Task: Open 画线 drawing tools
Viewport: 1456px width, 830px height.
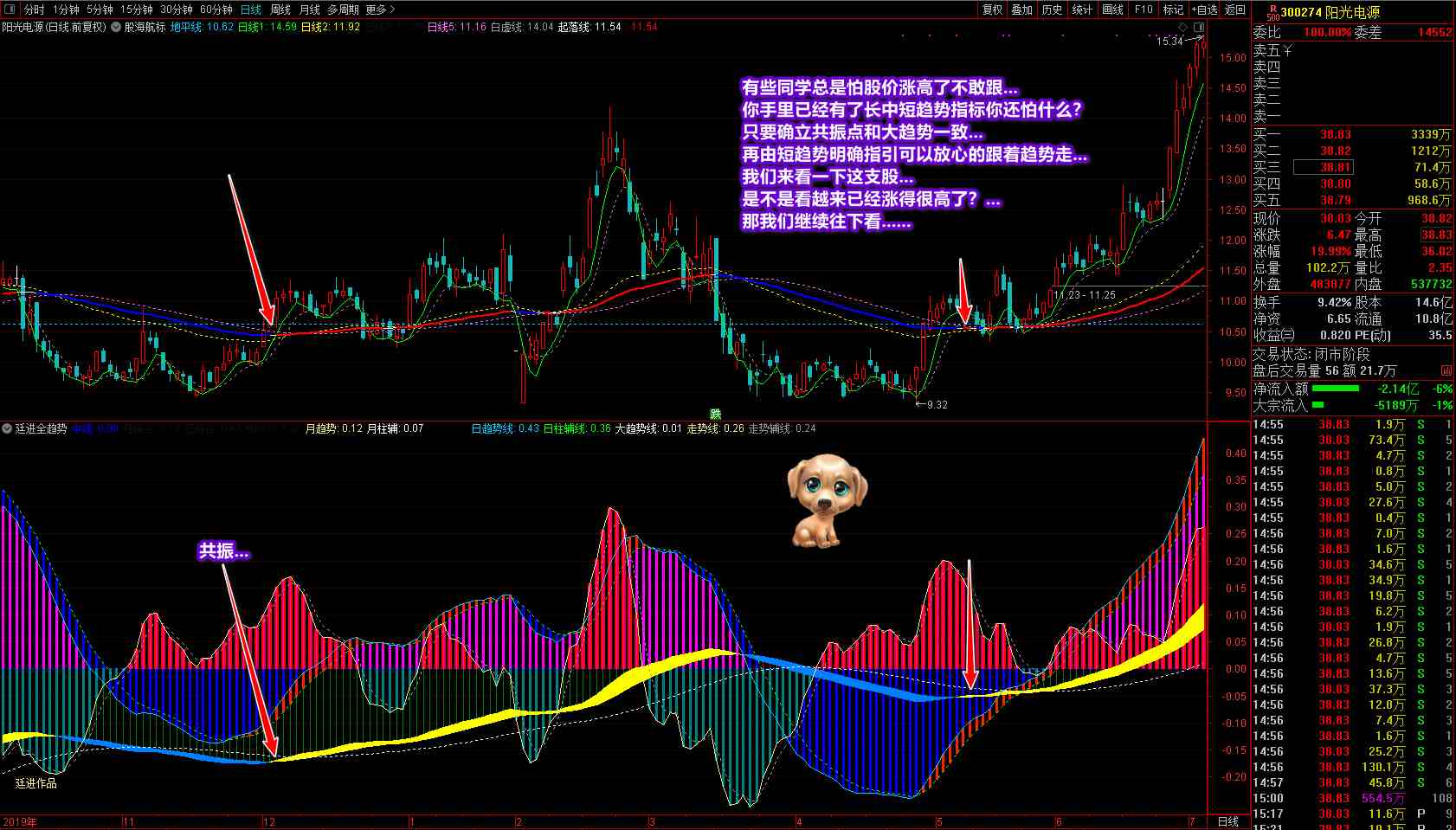Action: [1112, 10]
